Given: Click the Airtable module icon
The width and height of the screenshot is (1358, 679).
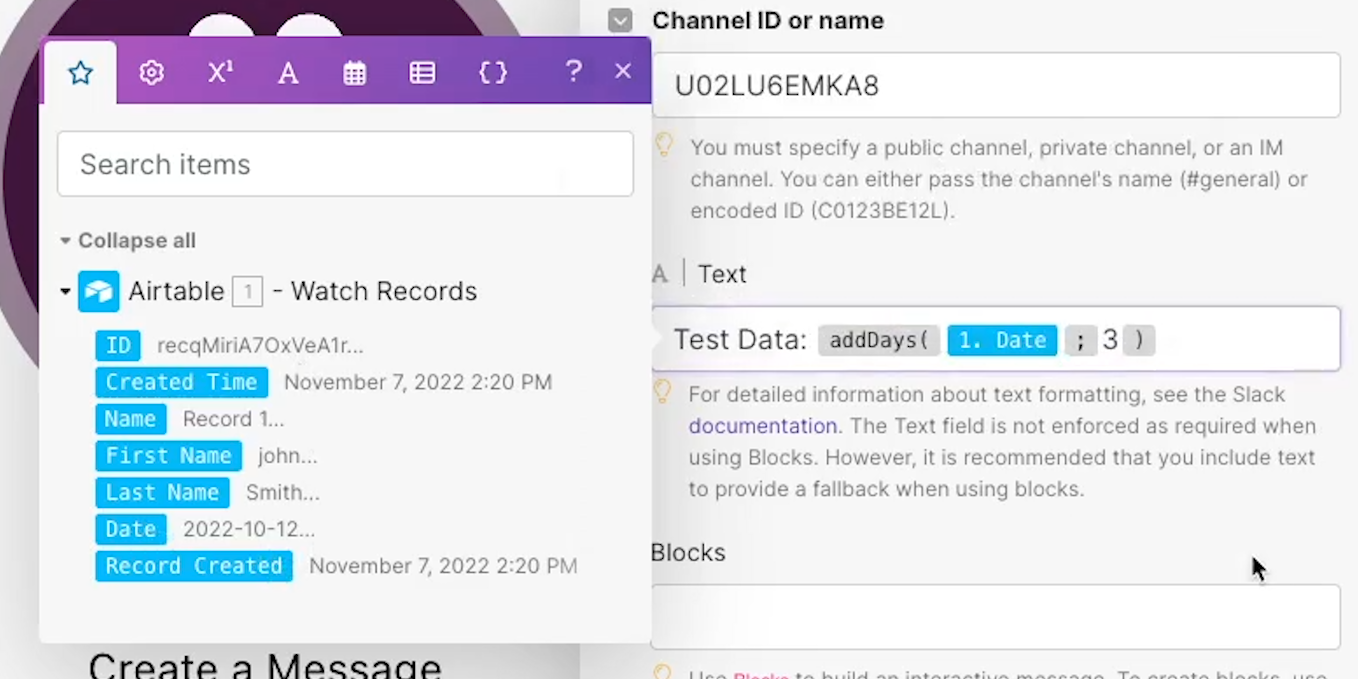Looking at the screenshot, I should click(99, 292).
